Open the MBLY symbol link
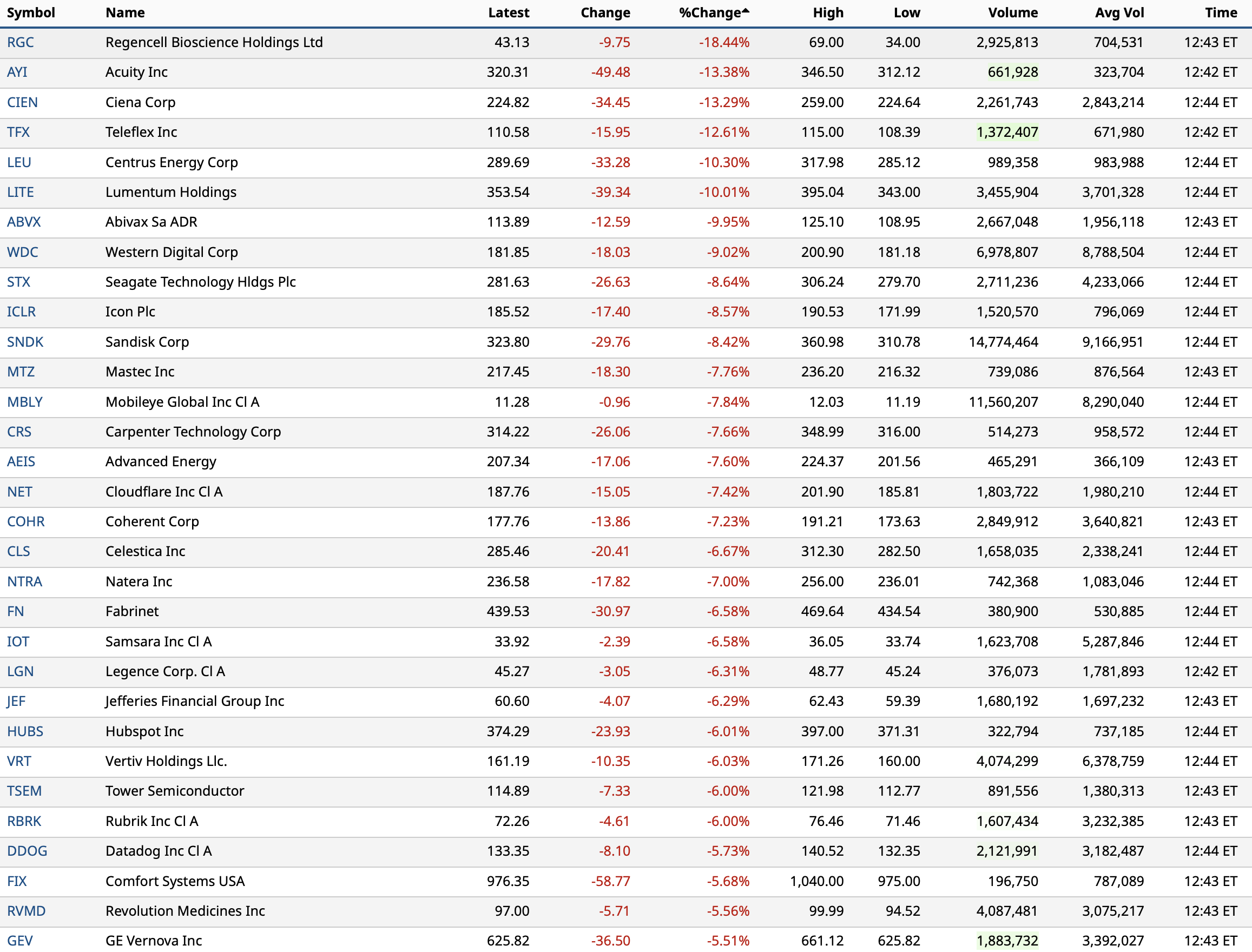Image resolution: width=1252 pixels, height=952 pixels. coord(25,402)
